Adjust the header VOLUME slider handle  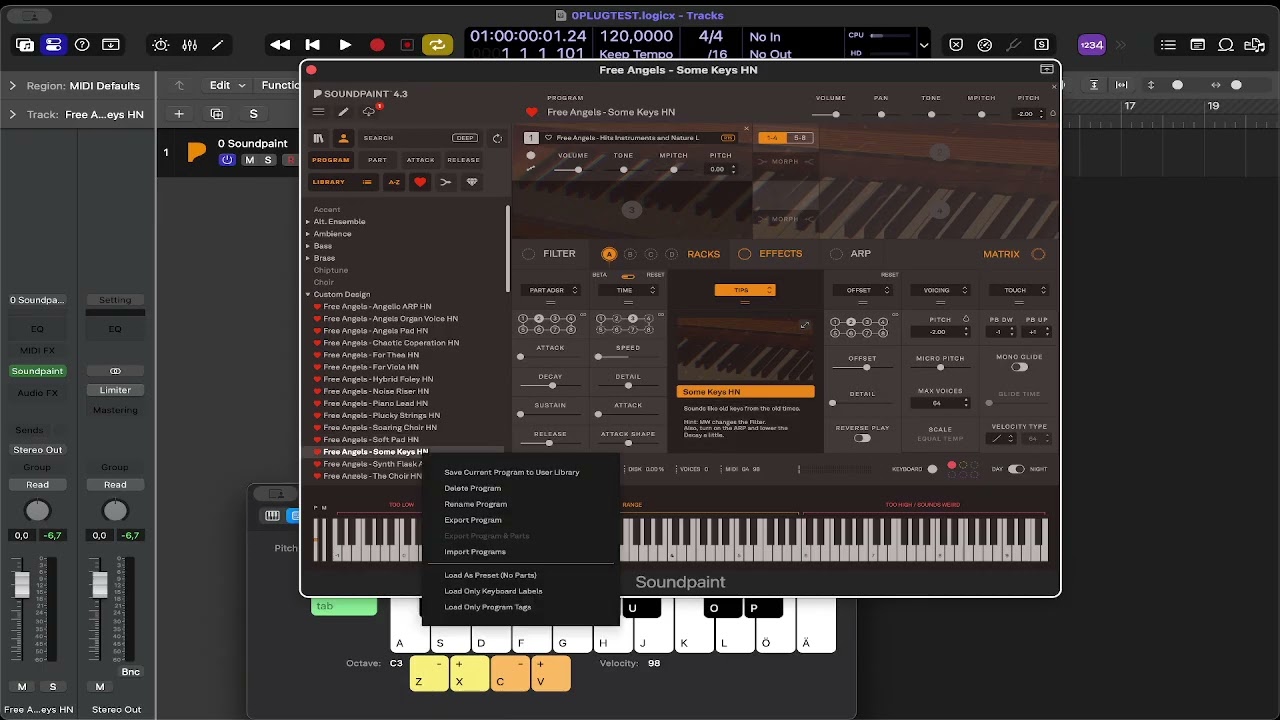coord(836,114)
